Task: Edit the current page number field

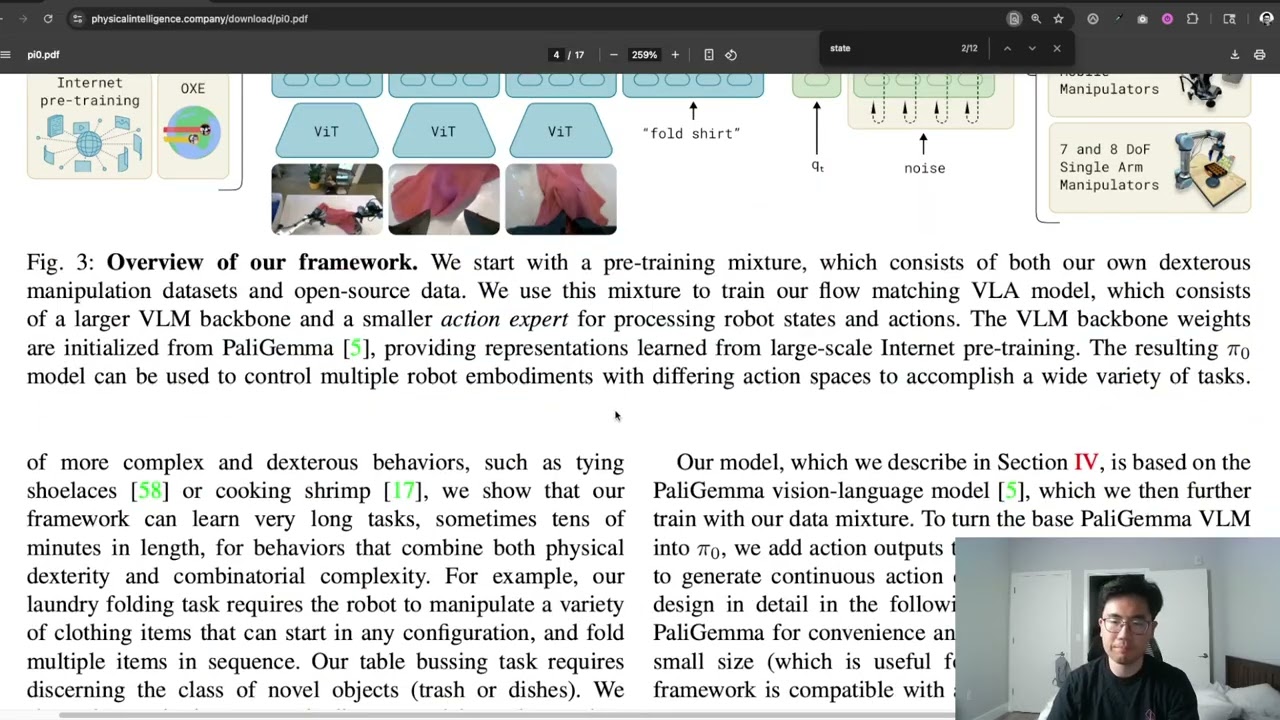Action: click(556, 55)
